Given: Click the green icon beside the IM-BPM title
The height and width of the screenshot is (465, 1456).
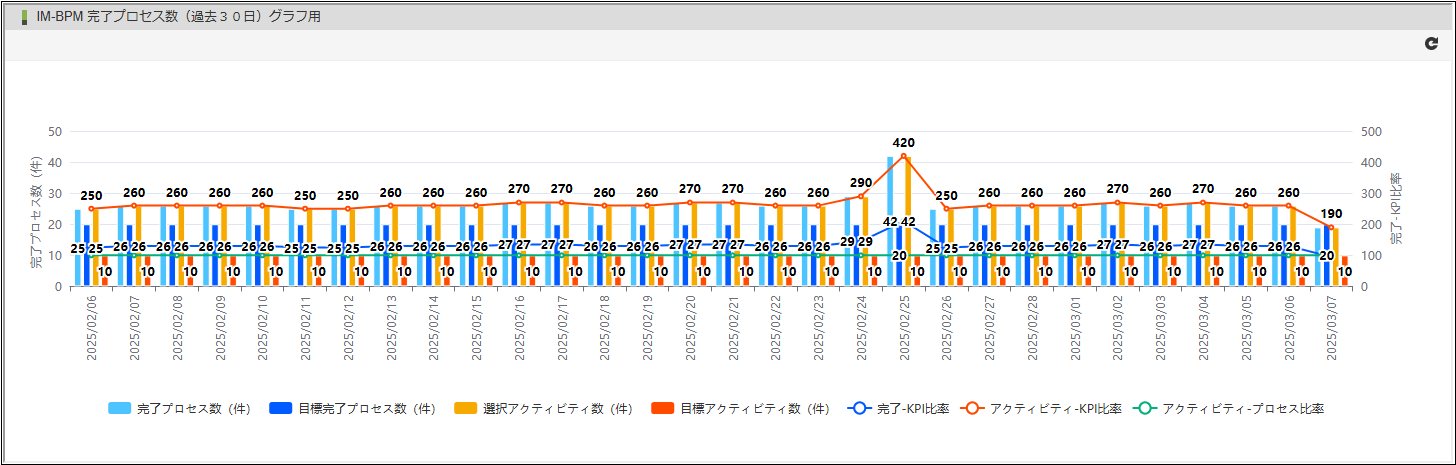Looking at the screenshot, I should [x=24, y=17].
